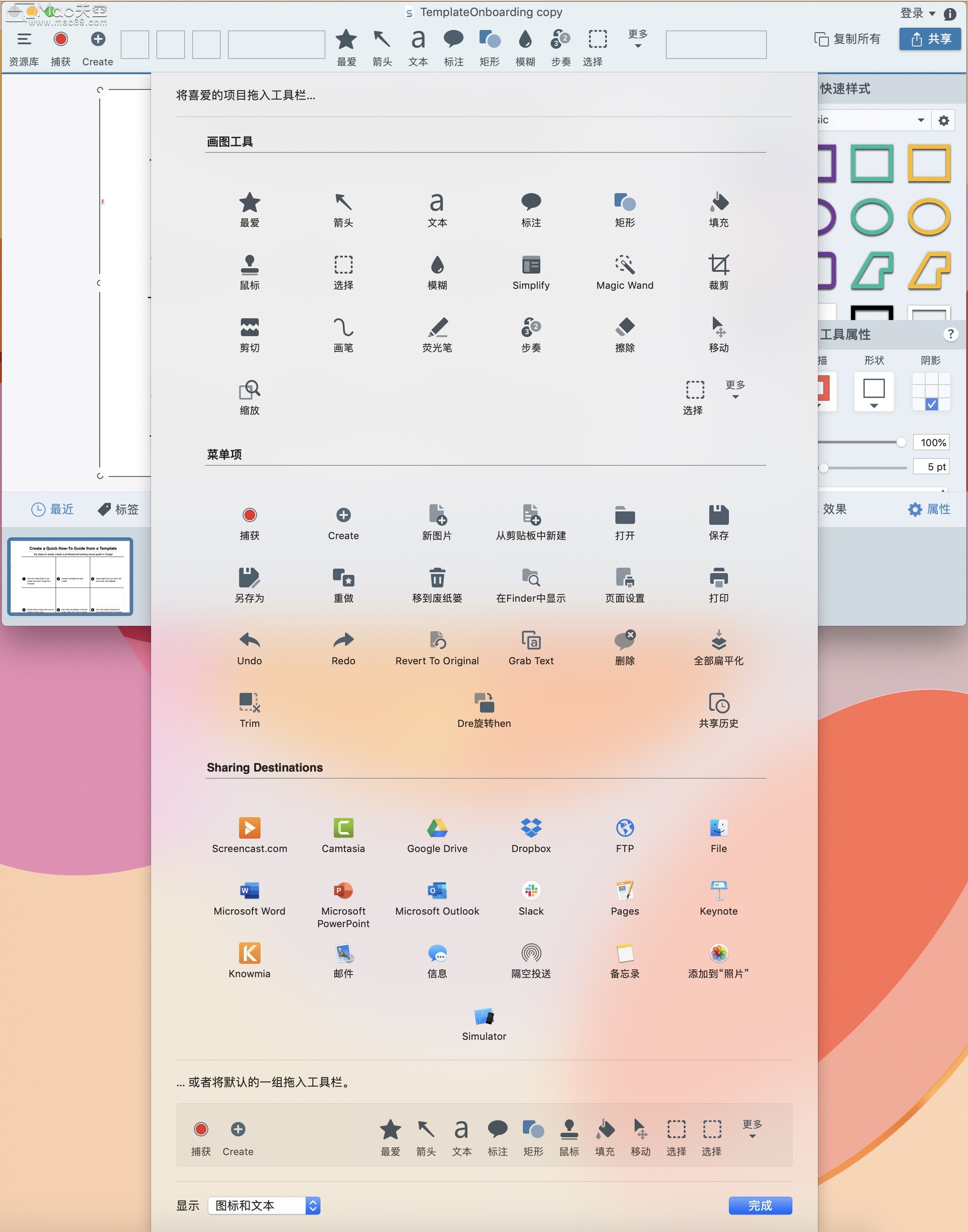Viewport: 968px width, 1232px height.
Task: Select the crop (裁剪) tool icon
Action: pyautogui.click(x=718, y=265)
